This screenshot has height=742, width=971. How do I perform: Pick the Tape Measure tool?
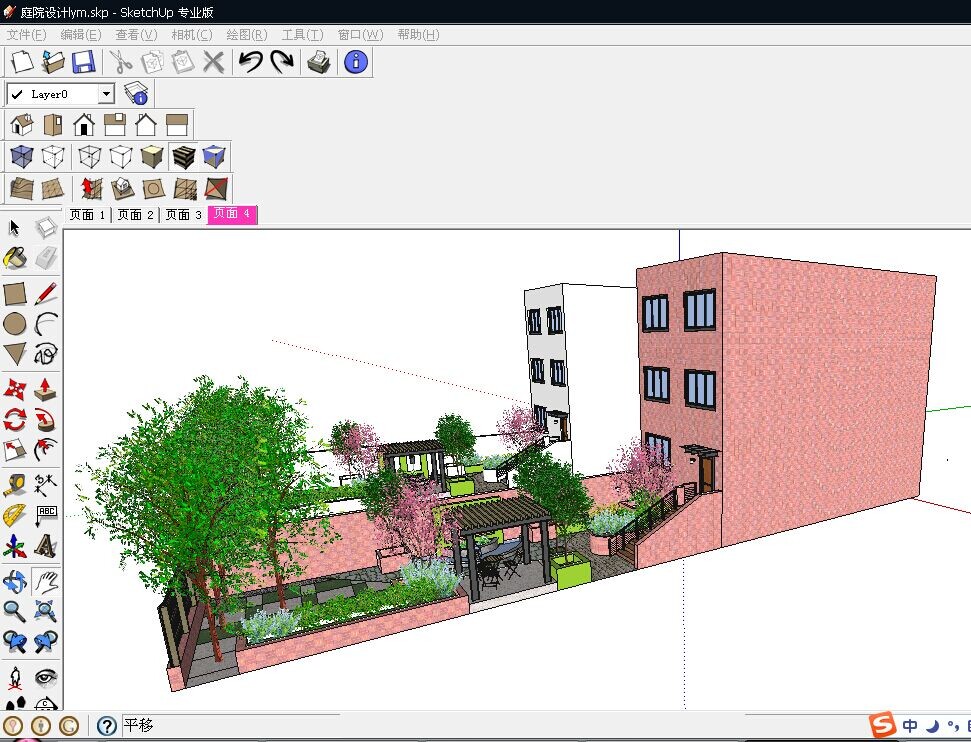pyautogui.click(x=15, y=486)
